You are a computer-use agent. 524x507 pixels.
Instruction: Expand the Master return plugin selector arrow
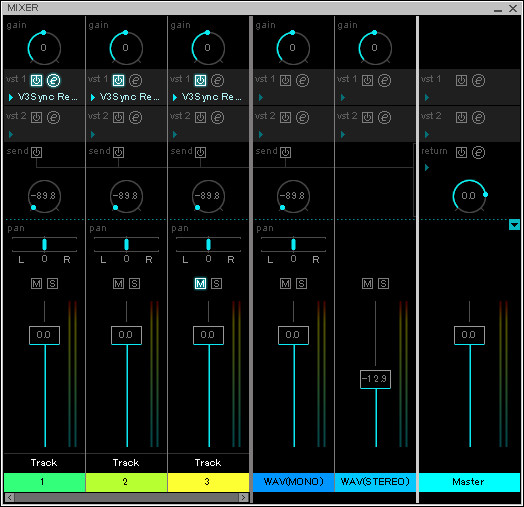427,167
